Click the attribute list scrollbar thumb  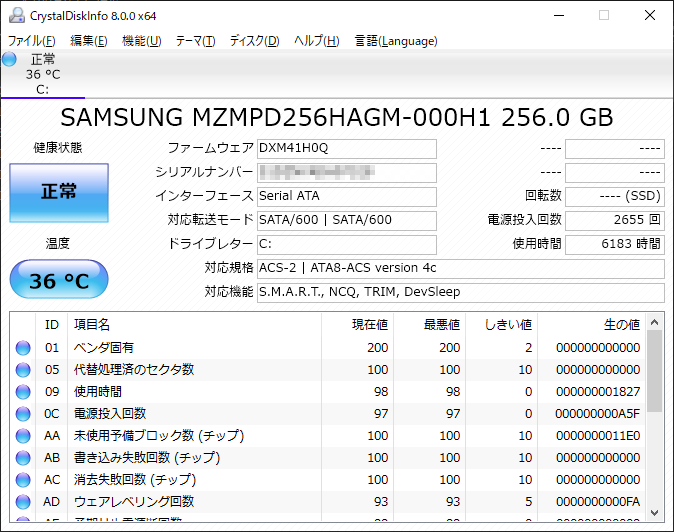655,372
